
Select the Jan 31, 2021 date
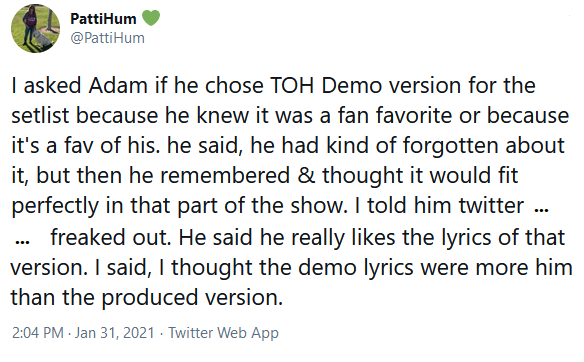point(114,333)
